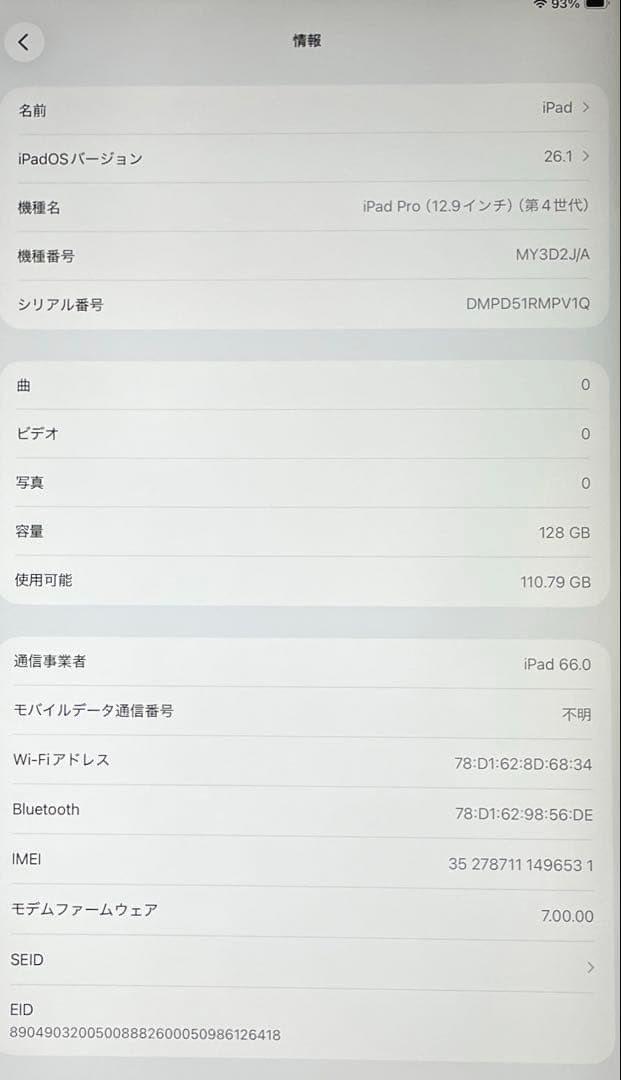Tap the battery indicator in status bar
The image size is (621, 1080).
pos(596,5)
